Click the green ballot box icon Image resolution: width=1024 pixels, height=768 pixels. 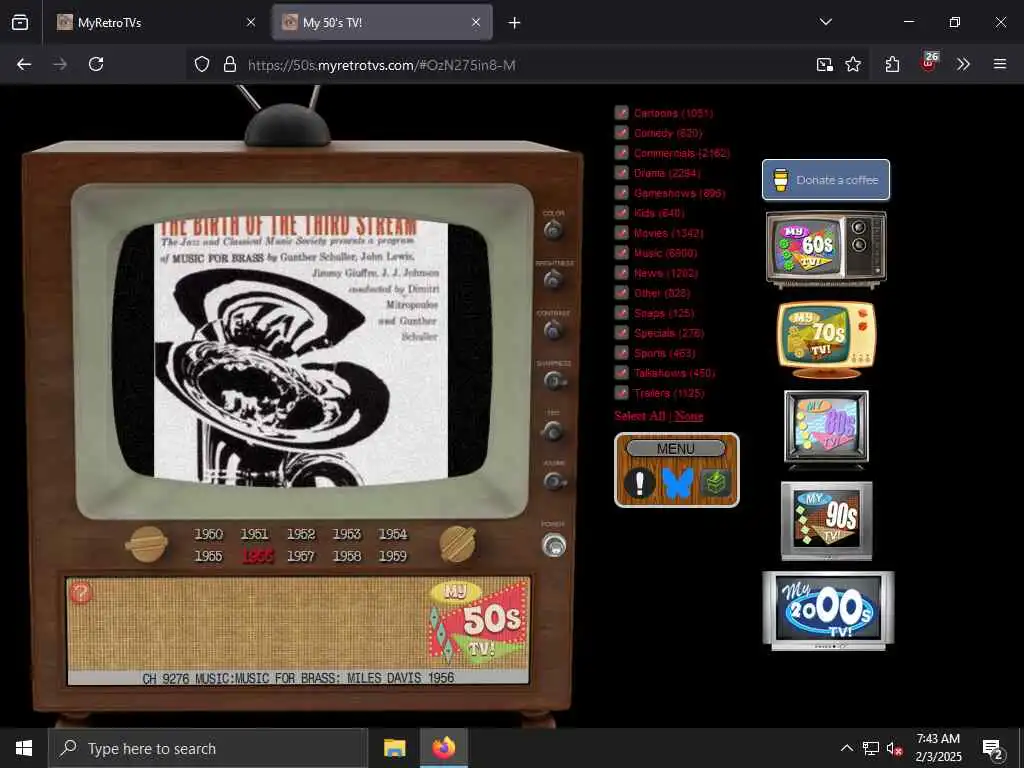pyautogui.click(x=715, y=483)
